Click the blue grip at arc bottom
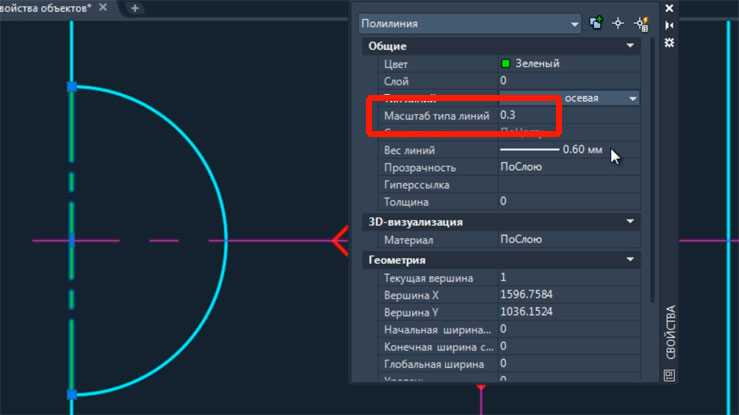 (x=71, y=395)
